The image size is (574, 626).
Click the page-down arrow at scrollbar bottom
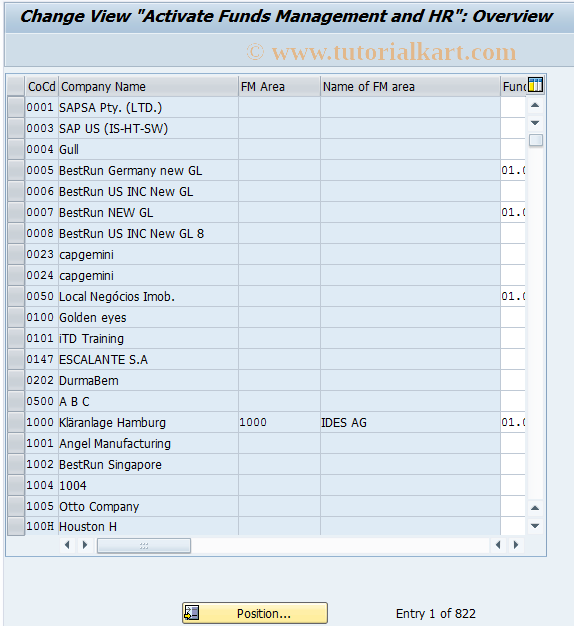535,526
